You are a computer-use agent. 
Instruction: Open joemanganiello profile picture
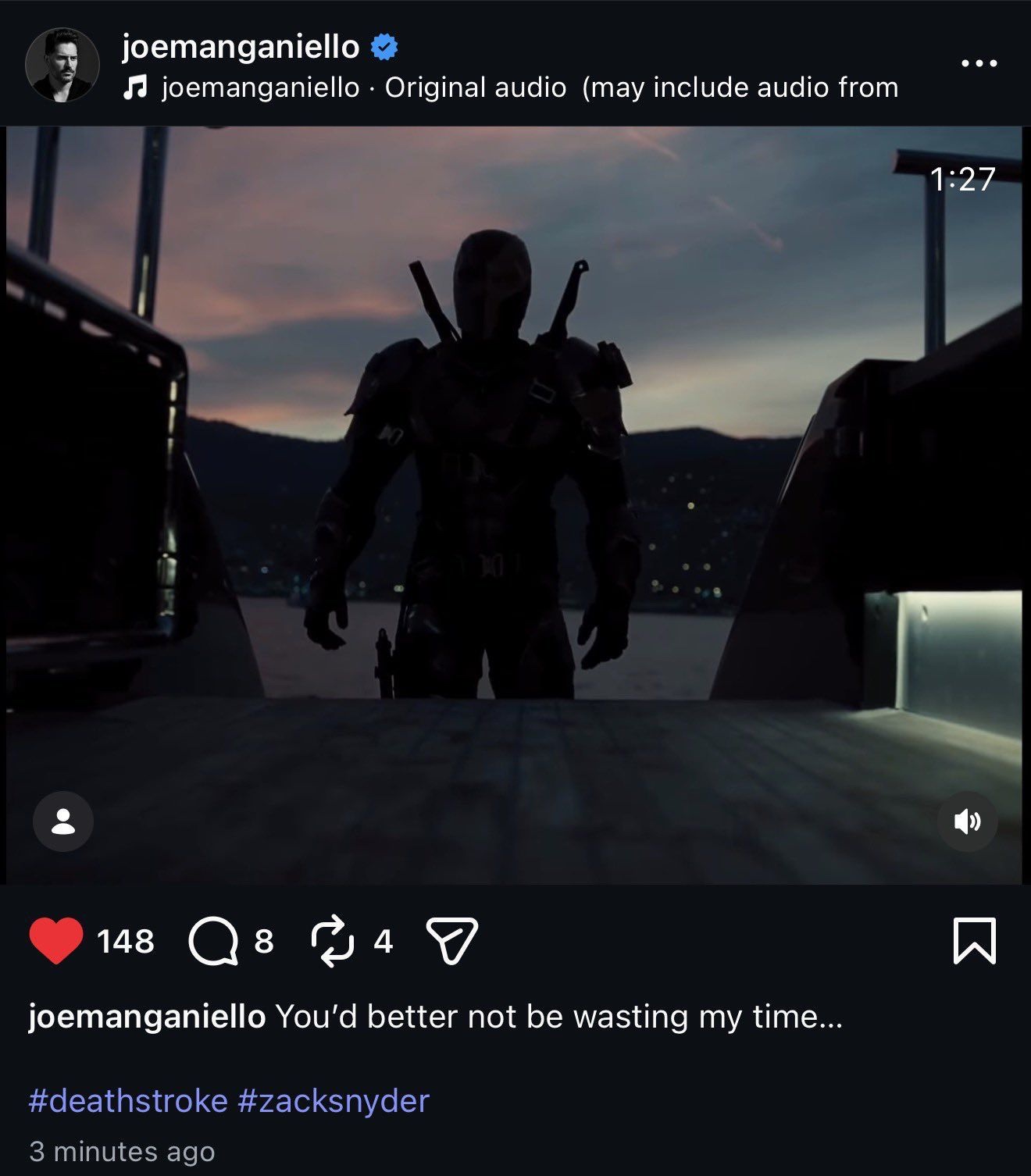[x=62, y=65]
